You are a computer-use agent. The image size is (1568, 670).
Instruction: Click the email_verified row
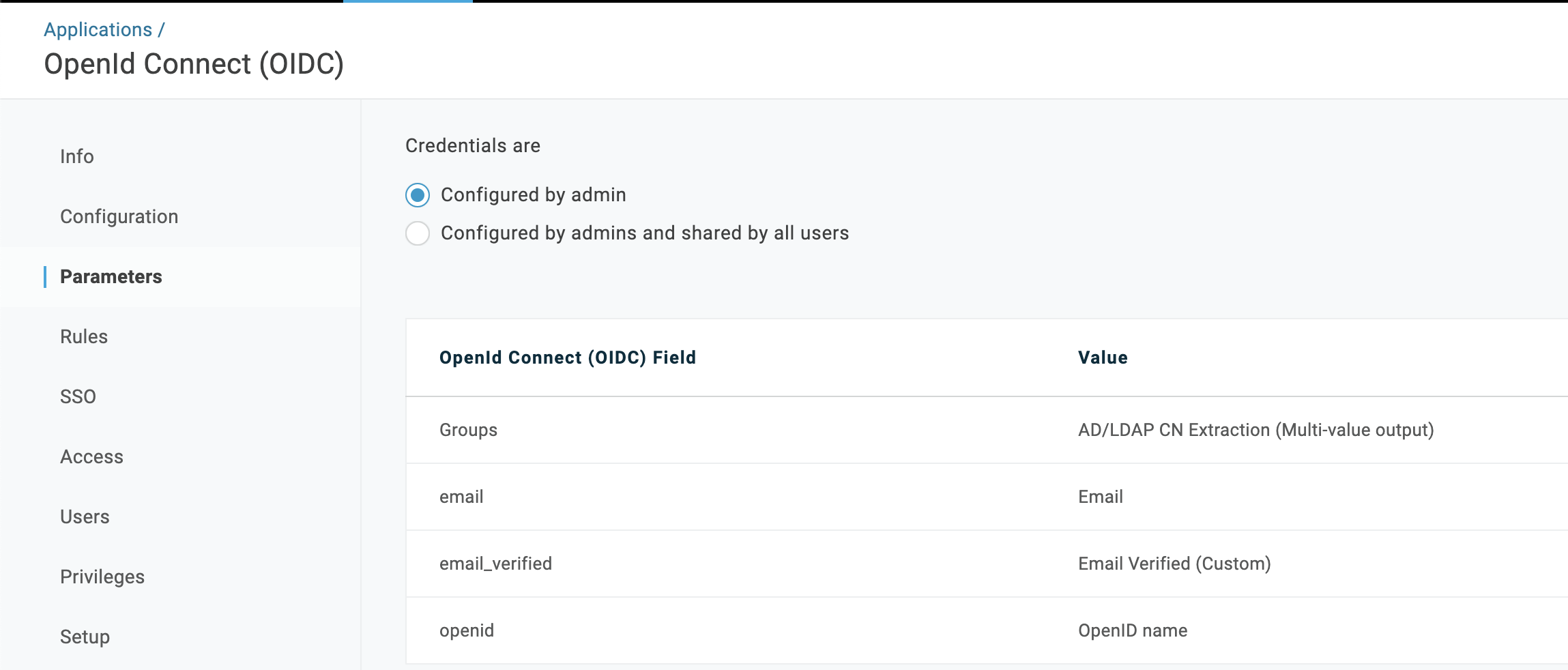(496, 564)
